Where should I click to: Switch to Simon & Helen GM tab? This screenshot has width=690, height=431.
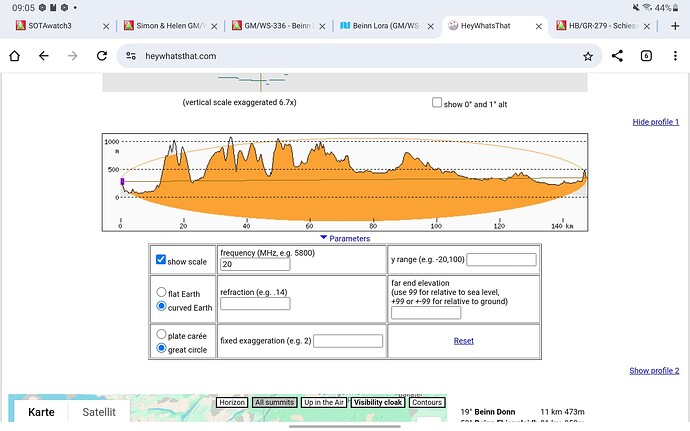(x=163, y=26)
